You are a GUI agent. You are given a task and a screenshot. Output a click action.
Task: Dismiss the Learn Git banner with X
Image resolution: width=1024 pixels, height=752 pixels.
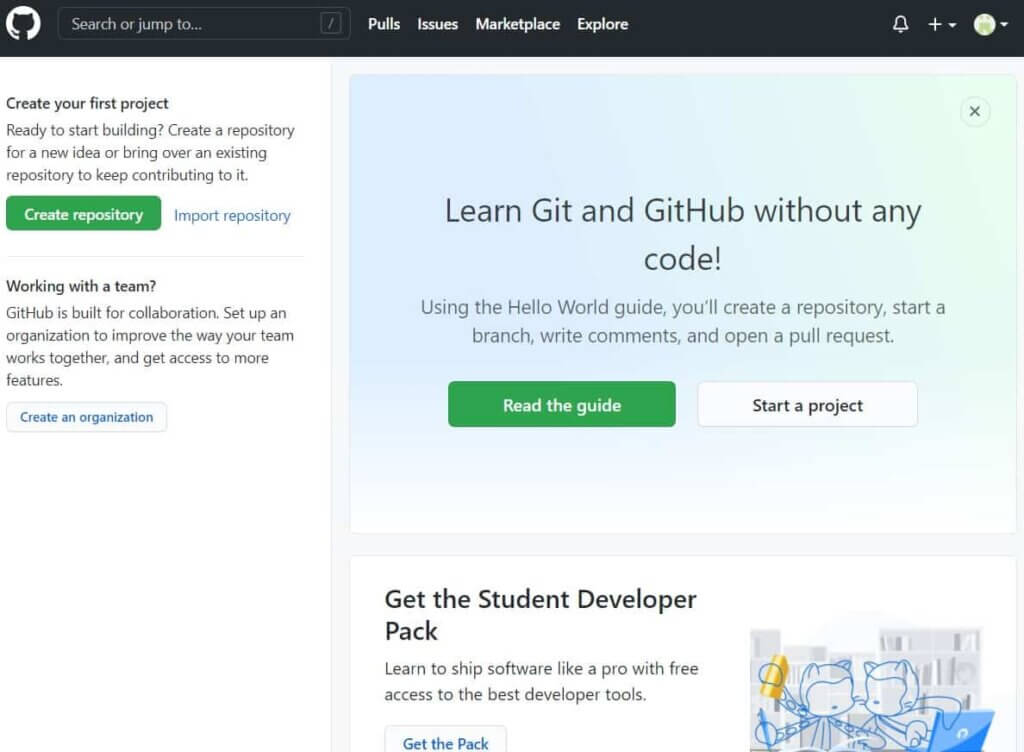974,112
